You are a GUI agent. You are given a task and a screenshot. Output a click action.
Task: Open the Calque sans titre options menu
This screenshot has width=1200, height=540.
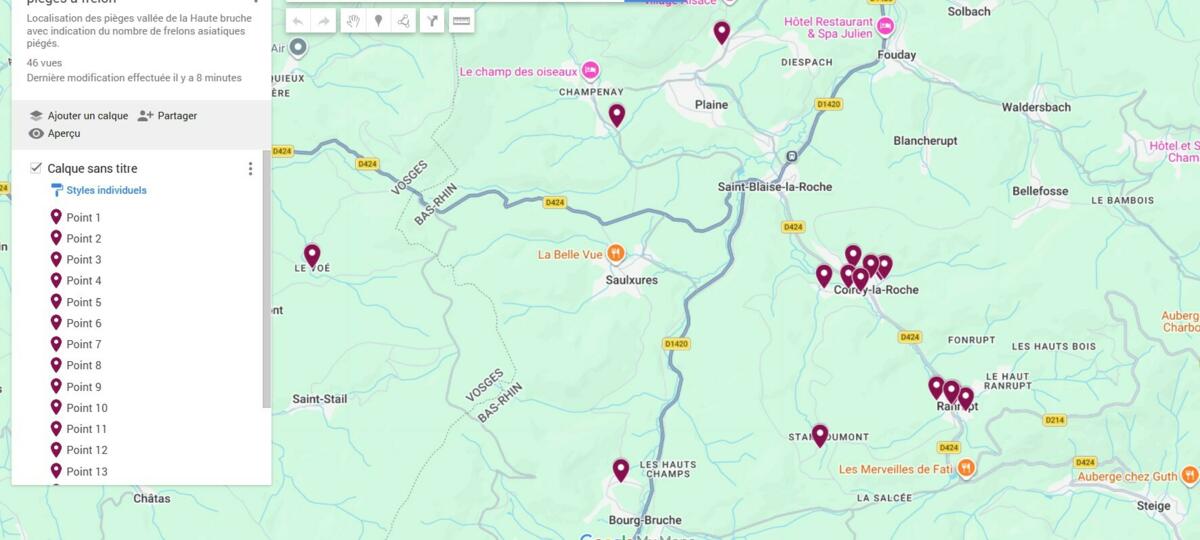[x=250, y=169]
